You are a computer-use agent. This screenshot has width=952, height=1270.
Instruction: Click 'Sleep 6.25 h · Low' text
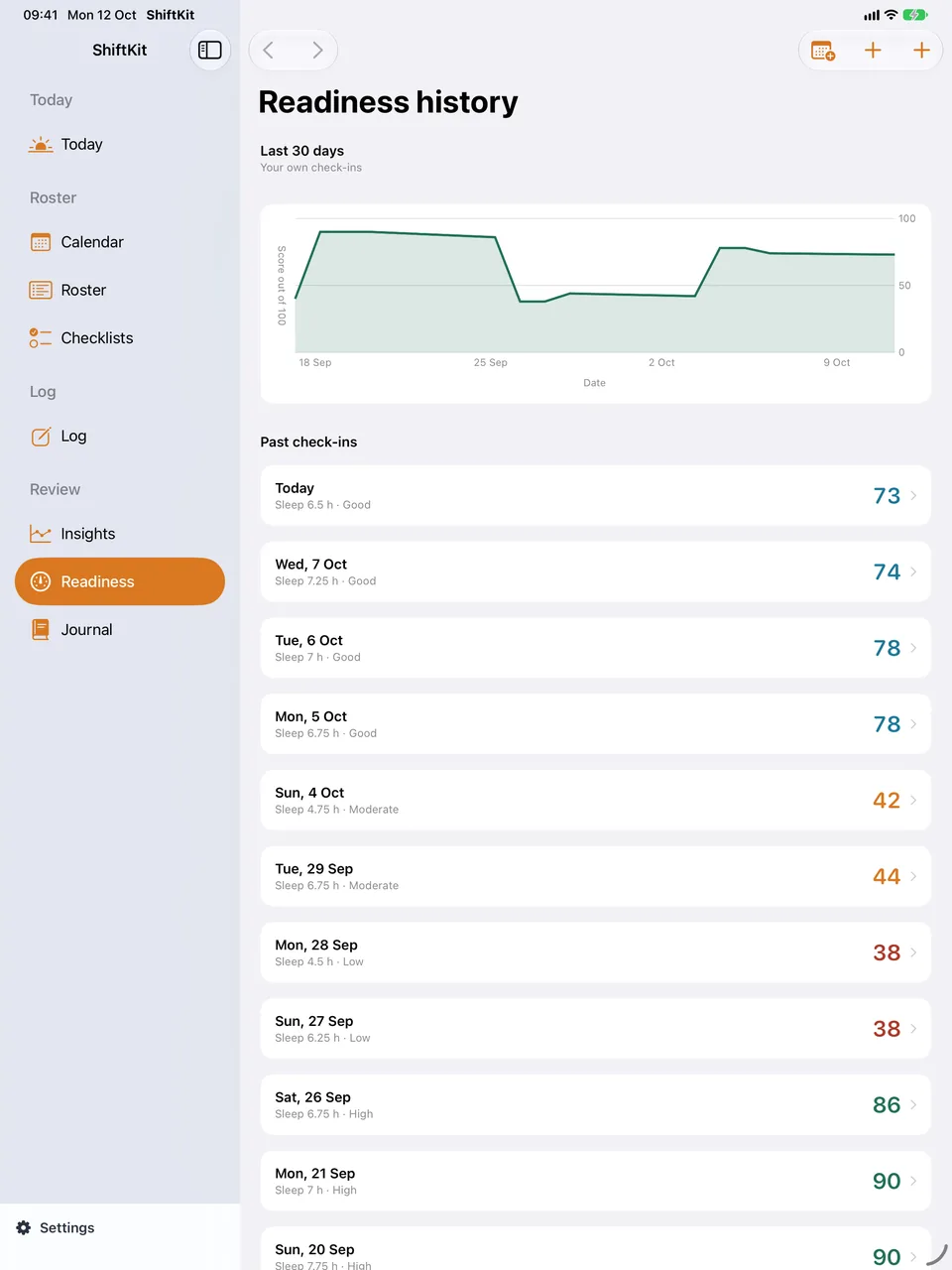[x=322, y=1038]
